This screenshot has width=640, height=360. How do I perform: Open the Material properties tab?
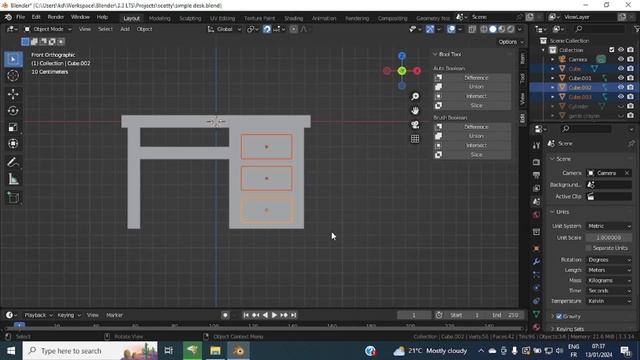536,327
